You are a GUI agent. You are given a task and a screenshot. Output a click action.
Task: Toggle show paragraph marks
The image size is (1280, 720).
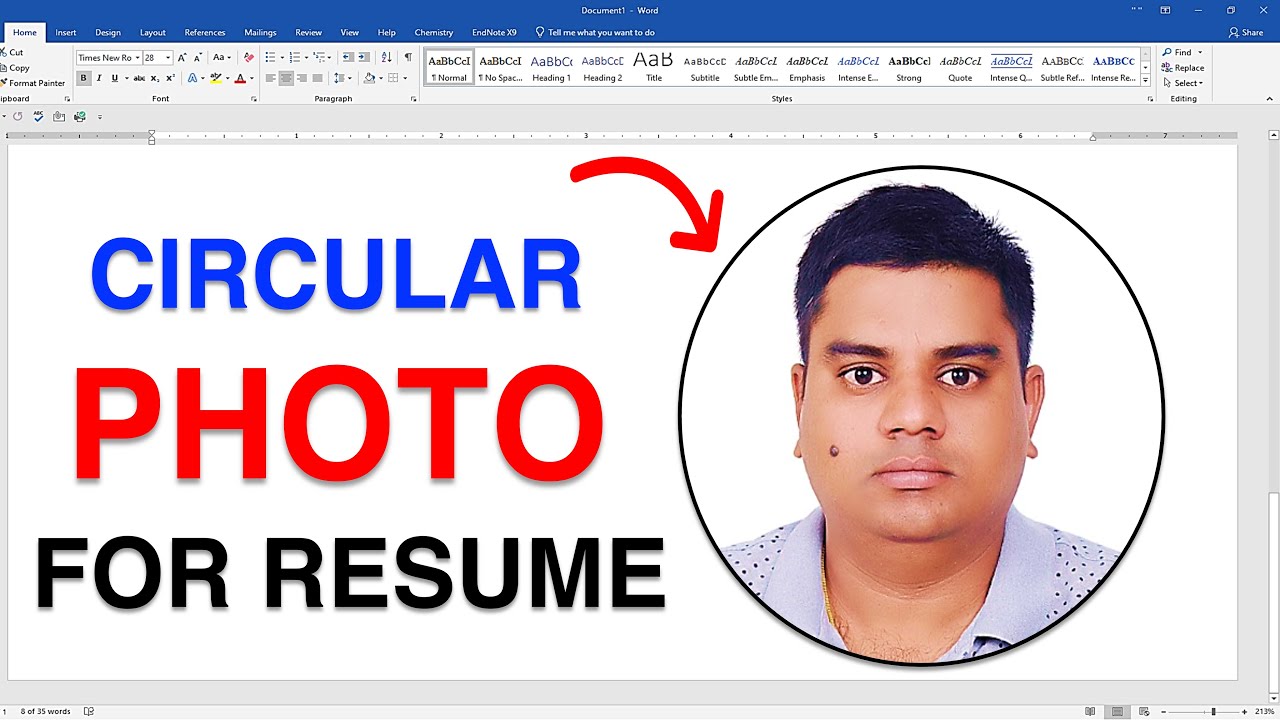(x=408, y=57)
